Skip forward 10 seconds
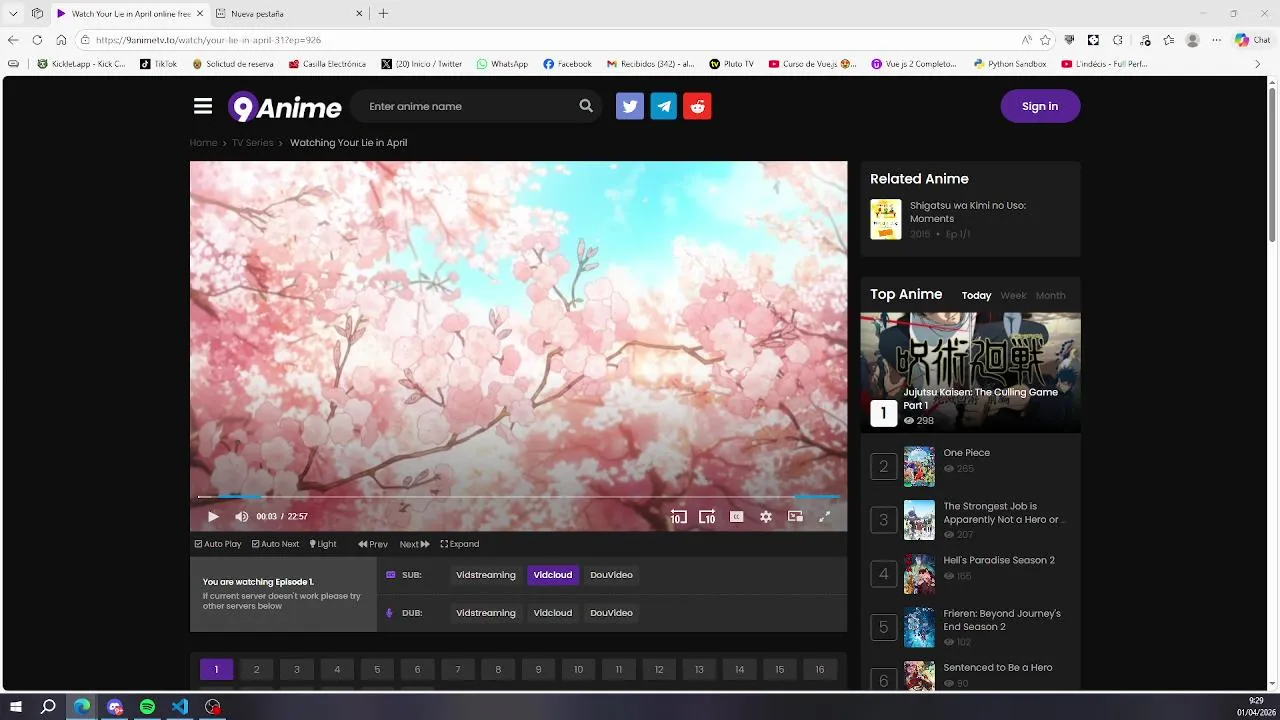This screenshot has width=1280, height=720. pos(707,517)
